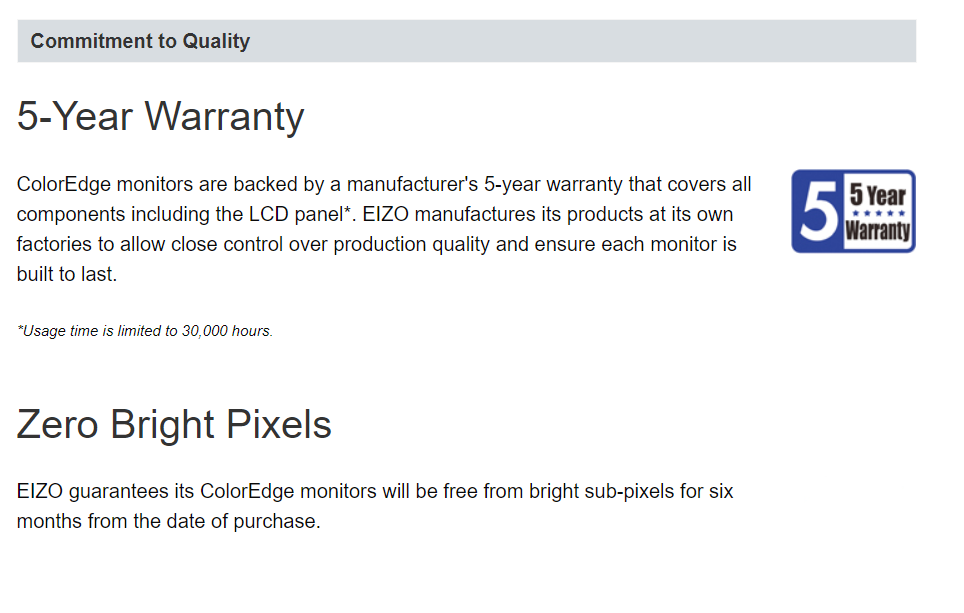964x613 pixels.
Task: Click the Zero Bright Pixels heading
Action: click(174, 424)
